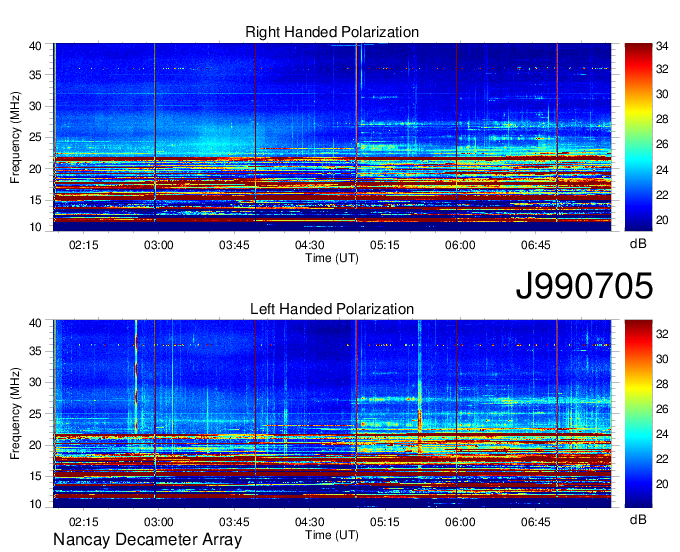Click the 35 MHz tick on the Right Handed plot

coord(35,75)
